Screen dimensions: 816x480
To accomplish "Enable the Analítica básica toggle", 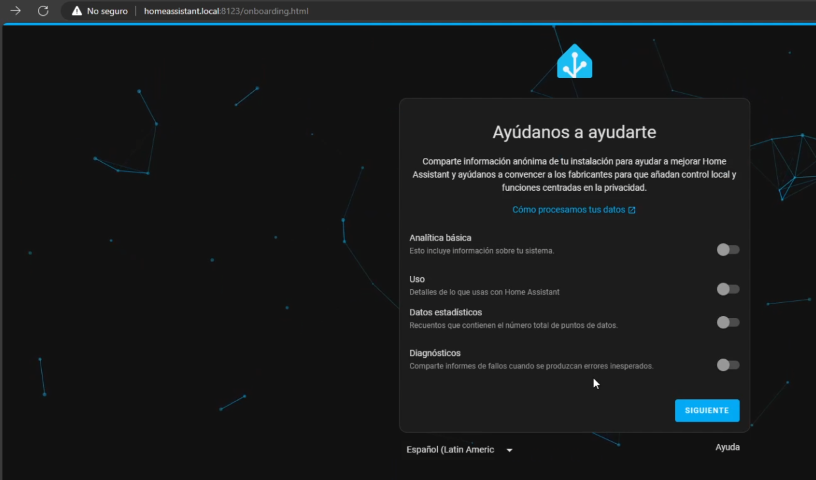I will [728, 249].
